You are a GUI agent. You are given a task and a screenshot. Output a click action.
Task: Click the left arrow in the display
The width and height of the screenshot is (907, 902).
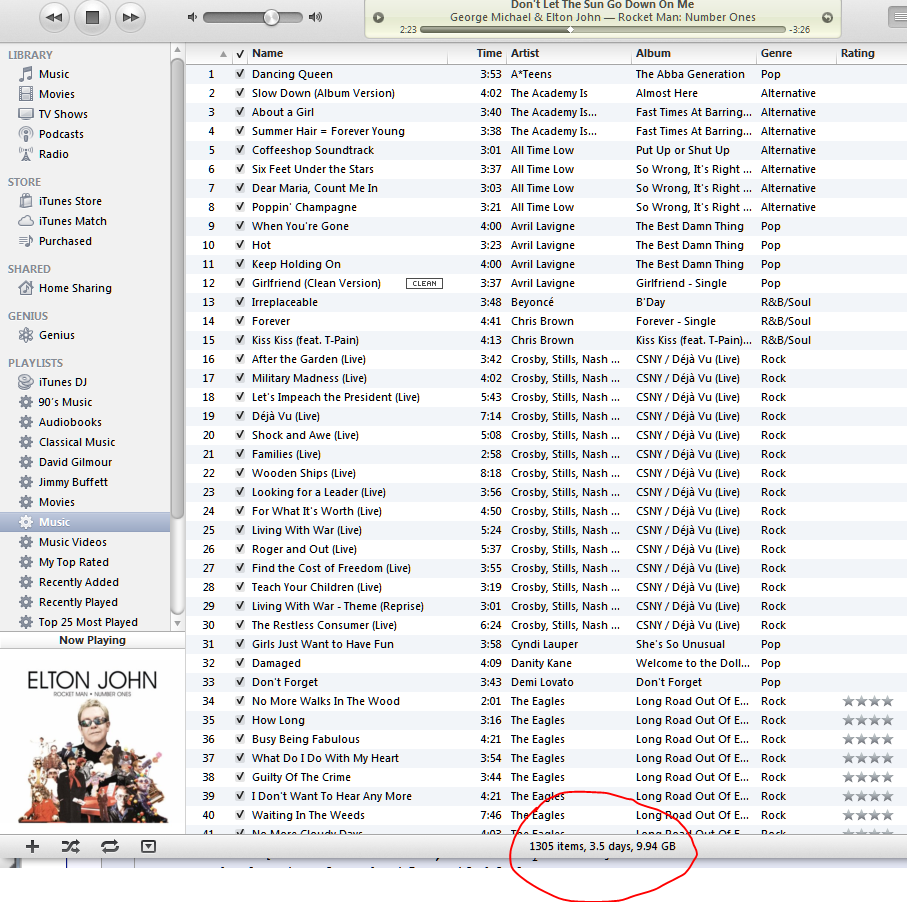point(378,17)
